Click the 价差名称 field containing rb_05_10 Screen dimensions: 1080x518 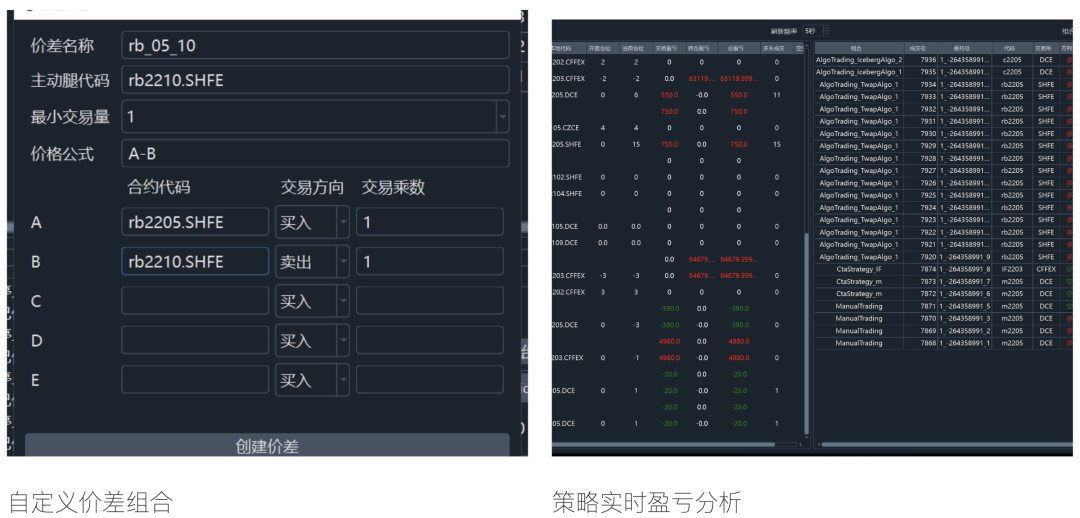pyautogui.click(x=315, y=46)
